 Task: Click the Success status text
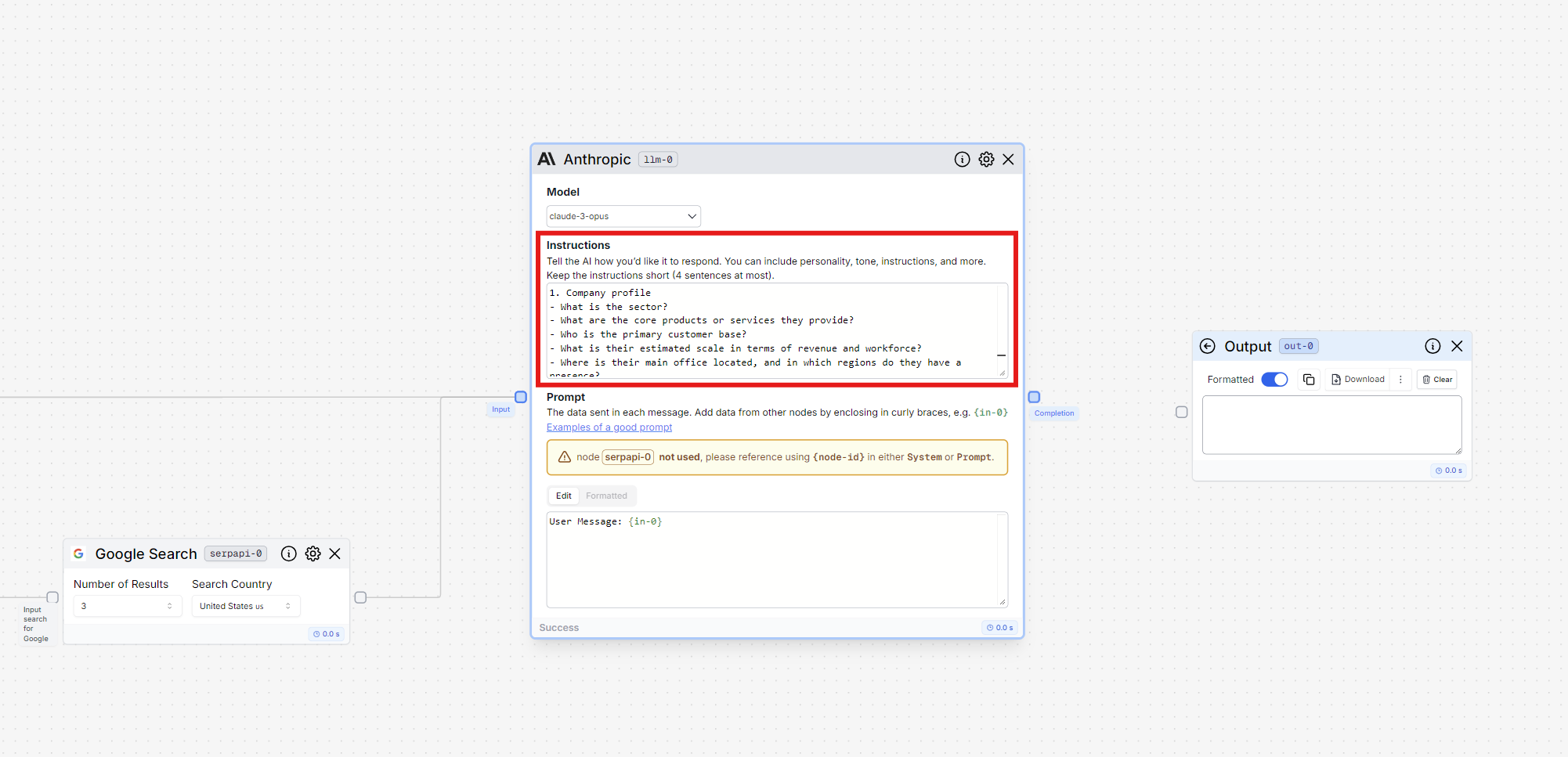[559, 628]
